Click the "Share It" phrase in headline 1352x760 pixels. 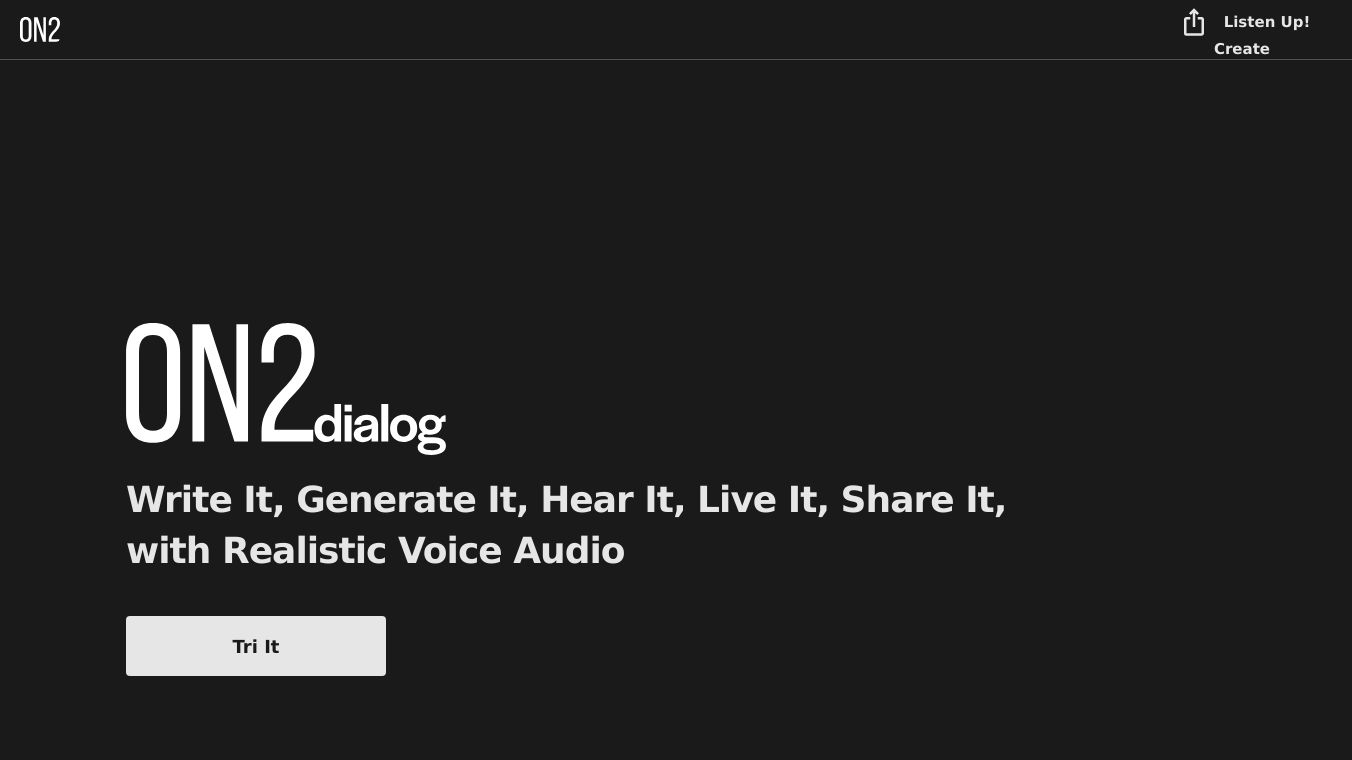[x=922, y=499]
